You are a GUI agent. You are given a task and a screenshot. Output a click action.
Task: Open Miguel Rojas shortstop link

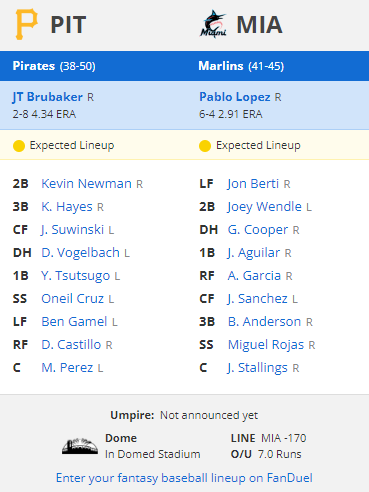pos(266,345)
